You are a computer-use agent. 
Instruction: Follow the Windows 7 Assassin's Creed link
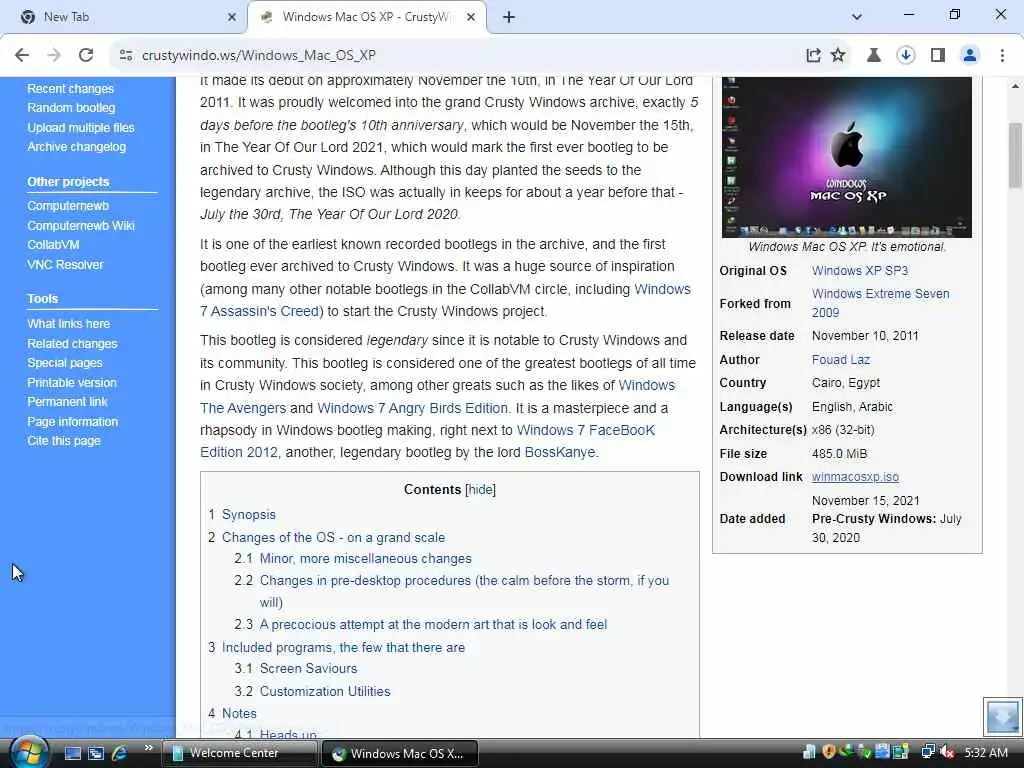tap(259, 311)
